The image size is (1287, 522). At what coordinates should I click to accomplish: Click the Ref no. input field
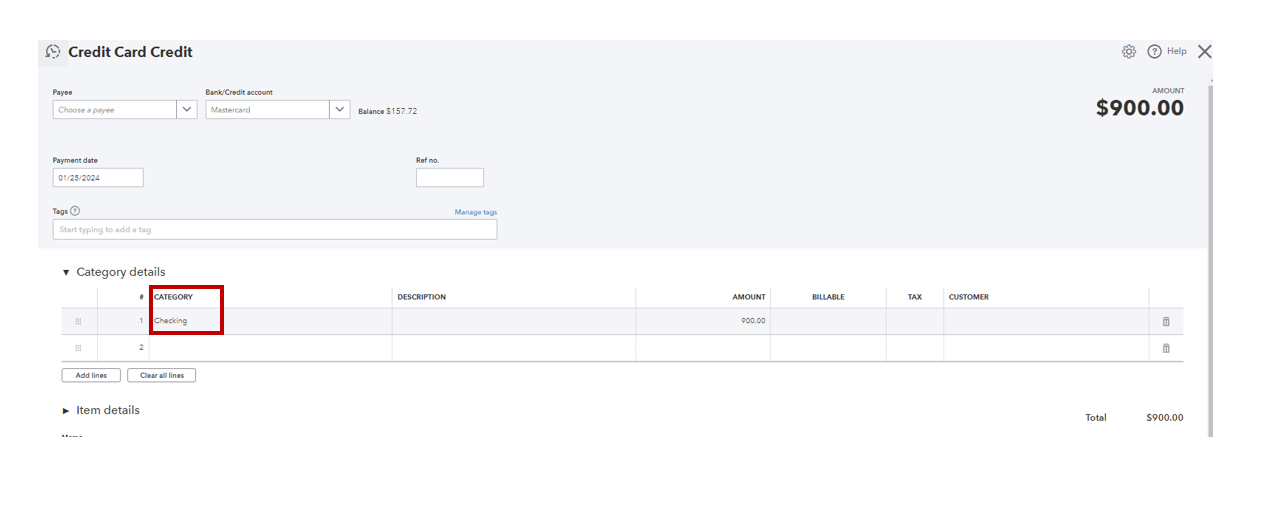449,178
